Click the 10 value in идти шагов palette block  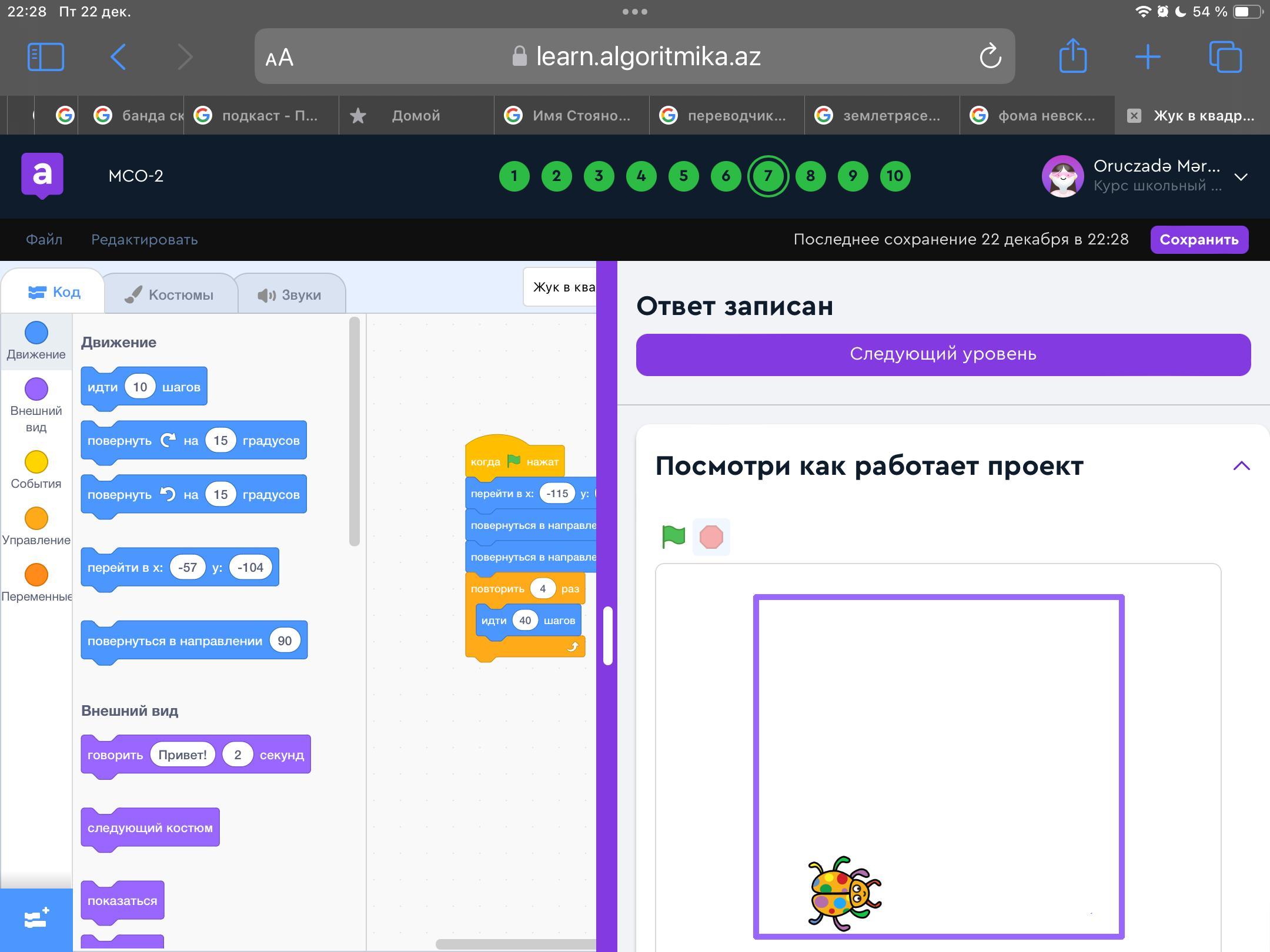click(x=140, y=387)
